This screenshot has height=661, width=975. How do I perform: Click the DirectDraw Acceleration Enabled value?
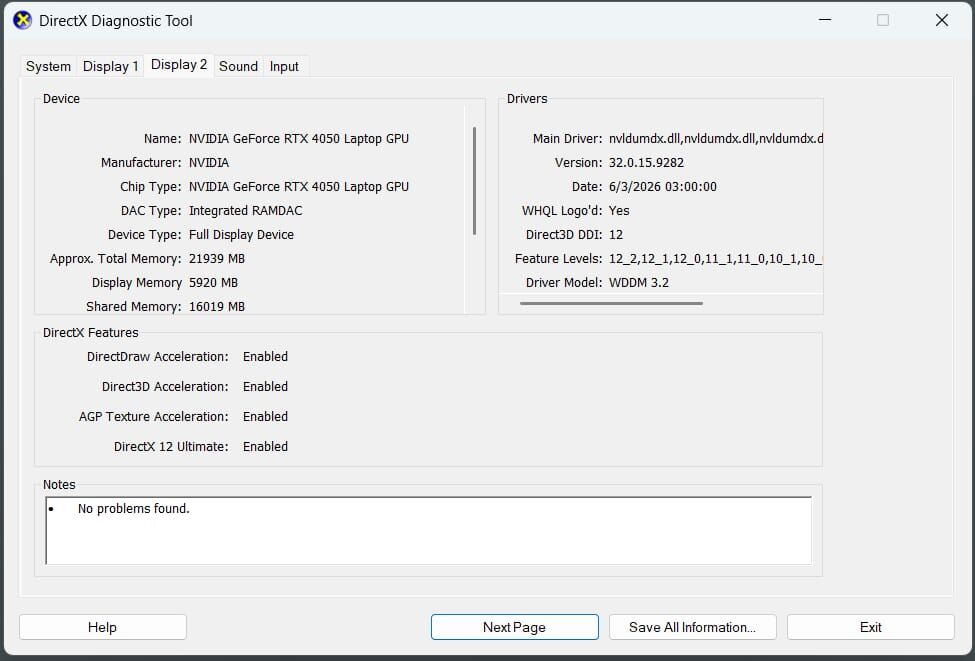tap(266, 357)
